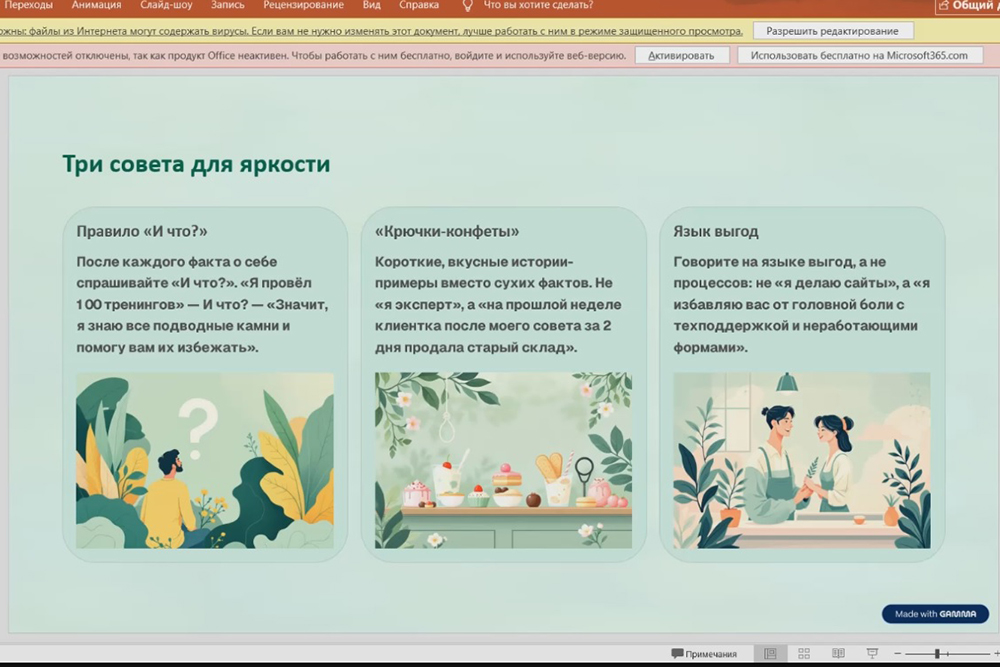
Task: Open Slide Sorter view
Action: click(804, 654)
